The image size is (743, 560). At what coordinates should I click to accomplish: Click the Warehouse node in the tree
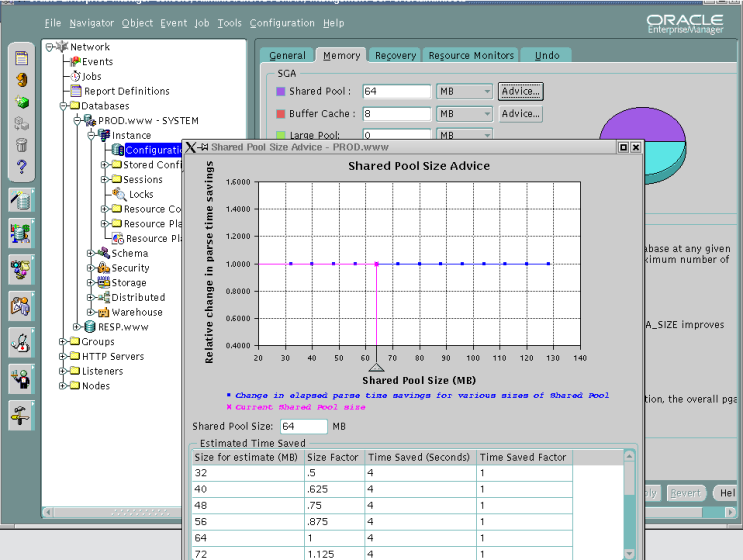tap(136, 312)
